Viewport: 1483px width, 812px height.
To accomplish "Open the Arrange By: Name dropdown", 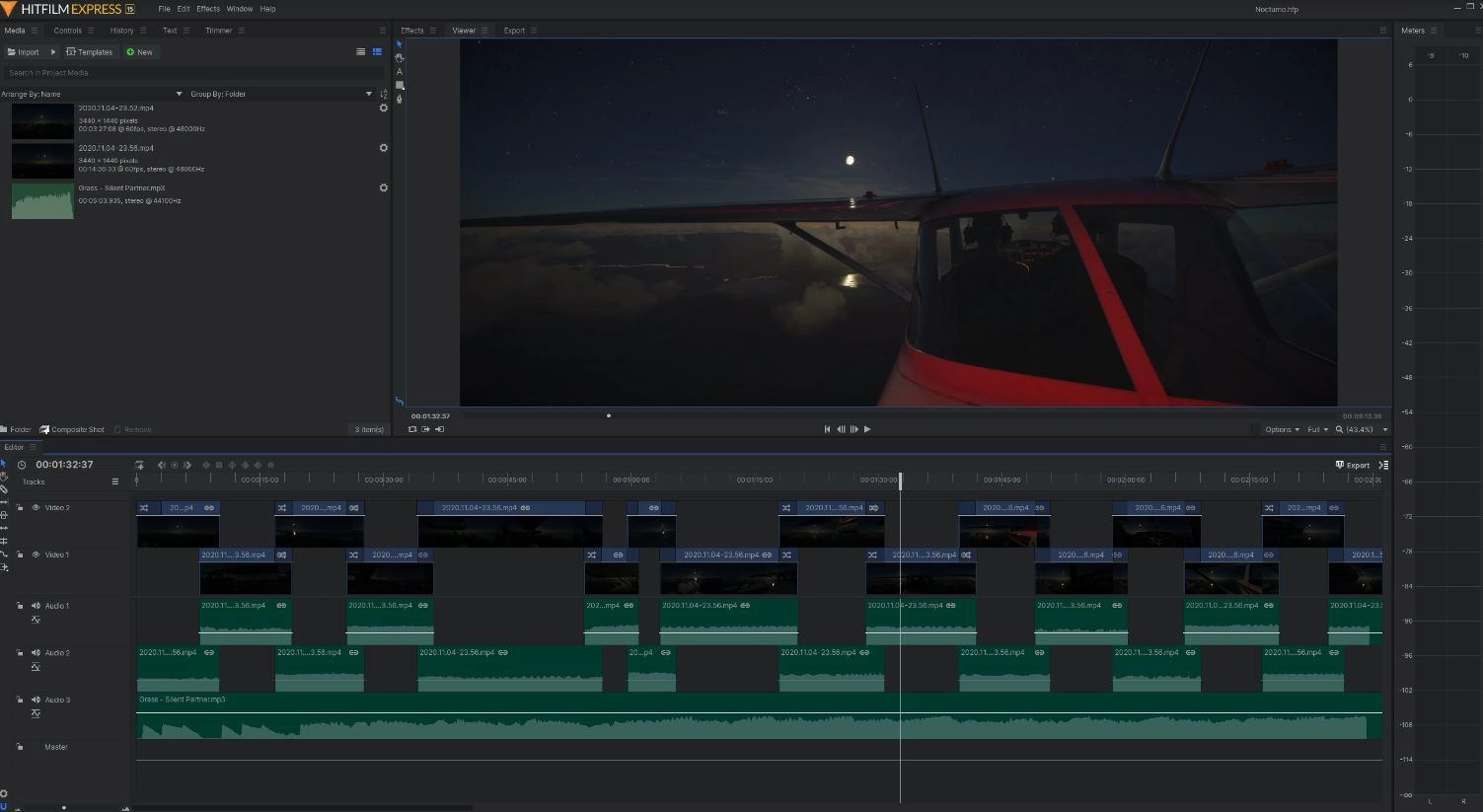I will (92, 94).
